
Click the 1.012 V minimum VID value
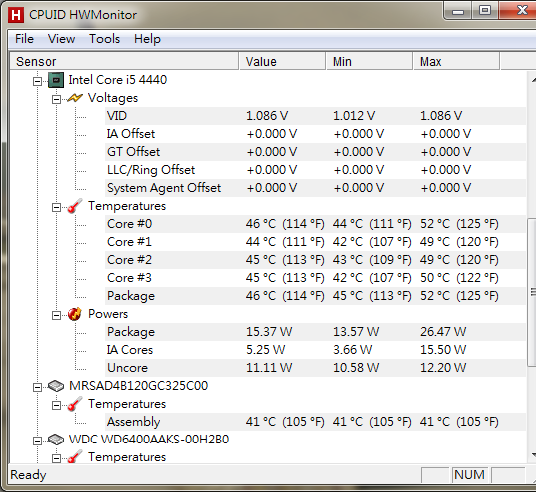click(354, 116)
